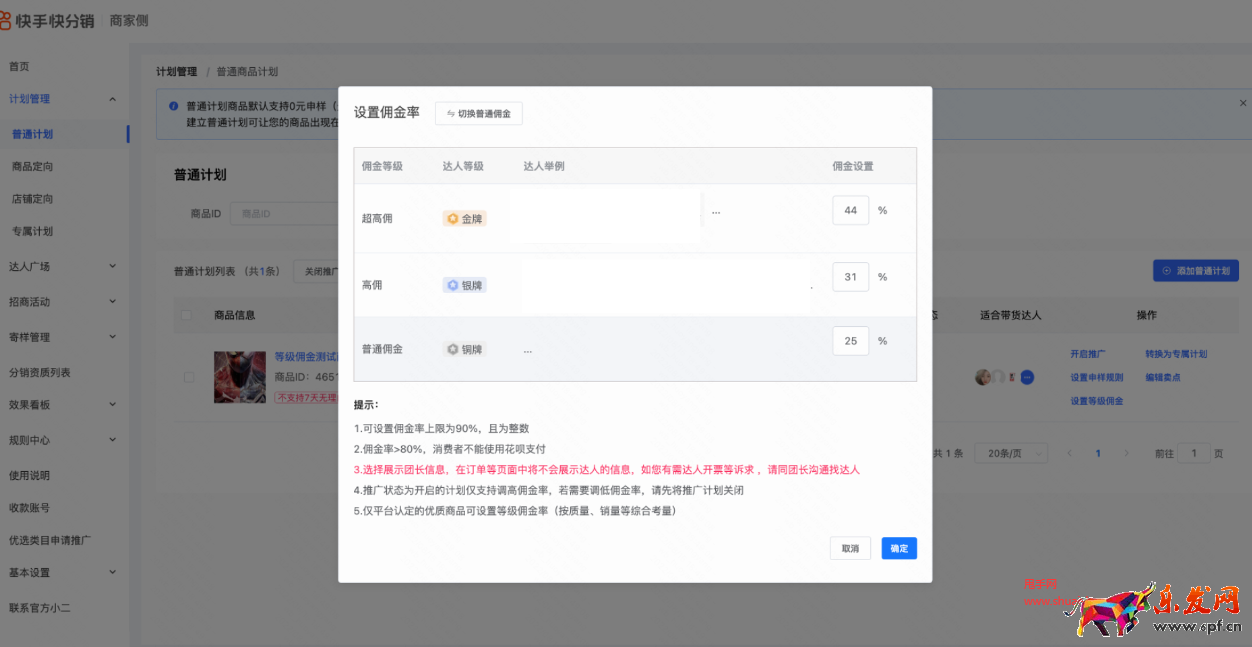Click the 前往 page number input field
1252x647 pixels.
[1194, 452]
